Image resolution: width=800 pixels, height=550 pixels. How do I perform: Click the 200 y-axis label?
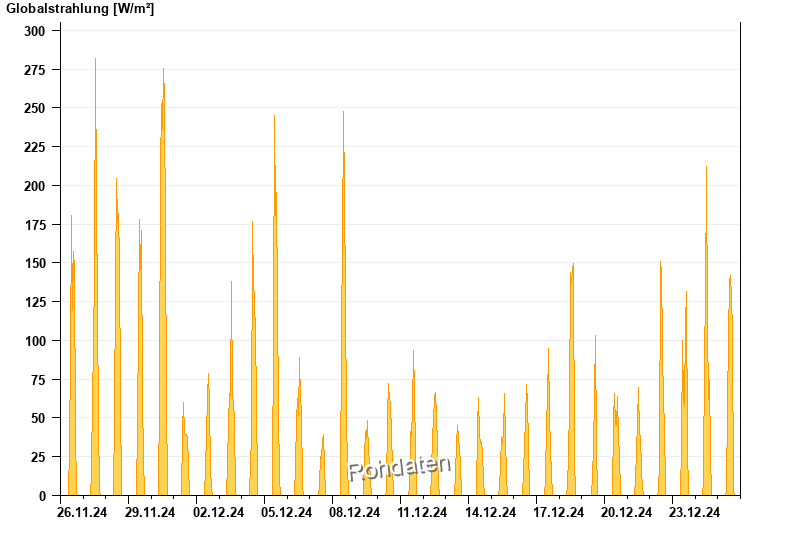coord(35,186)
